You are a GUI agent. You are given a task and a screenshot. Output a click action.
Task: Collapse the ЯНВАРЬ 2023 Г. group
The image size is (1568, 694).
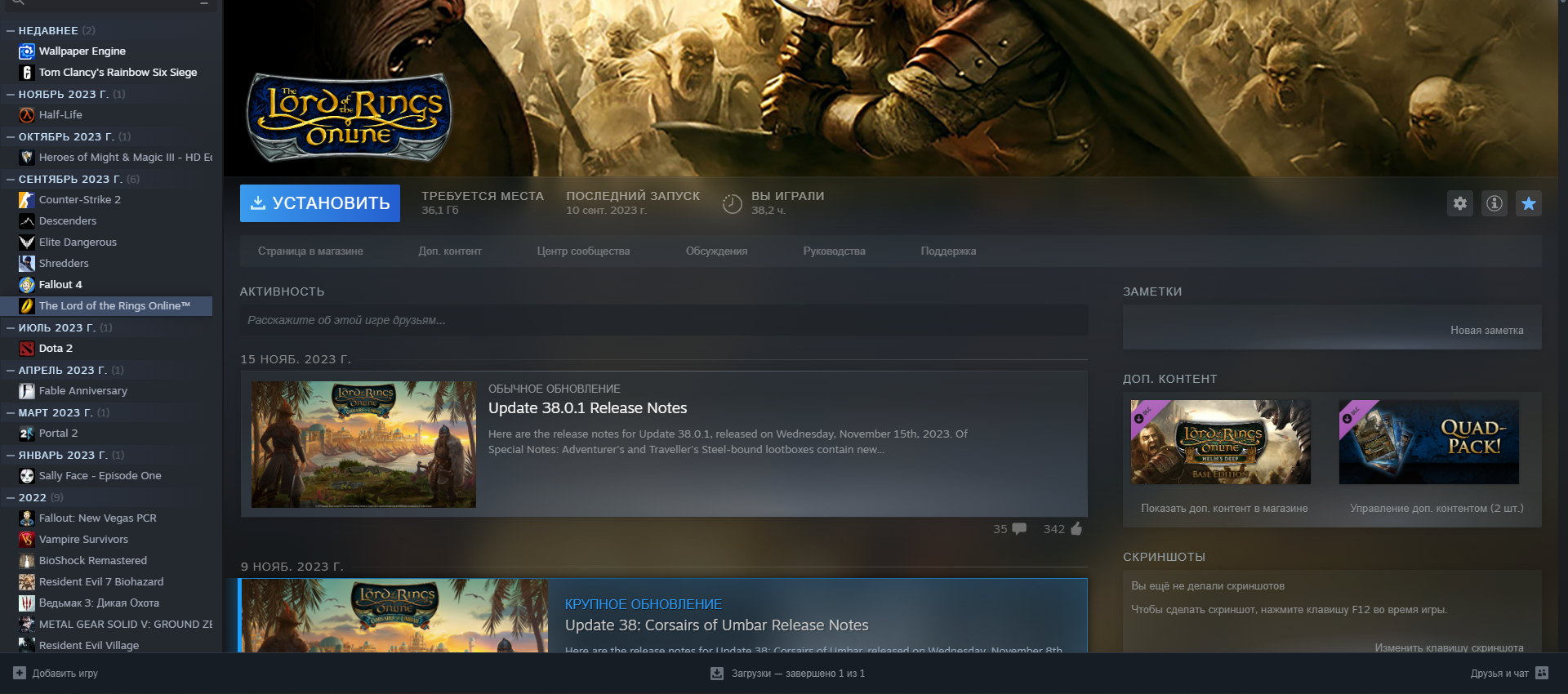[x=11, y=456]
